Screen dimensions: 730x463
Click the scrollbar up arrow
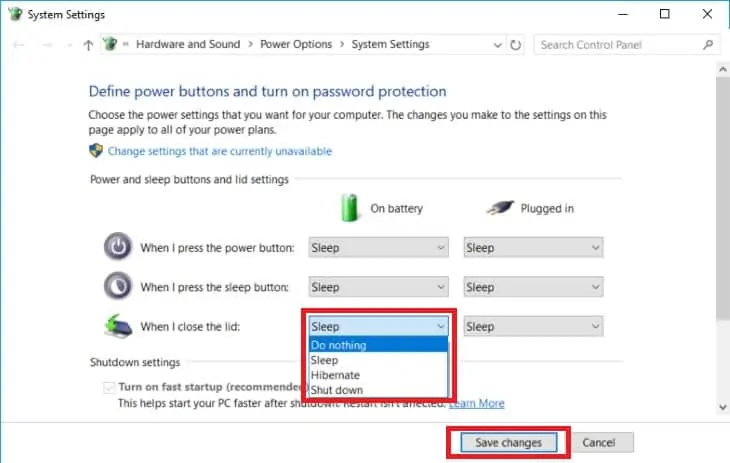point(723,69)
